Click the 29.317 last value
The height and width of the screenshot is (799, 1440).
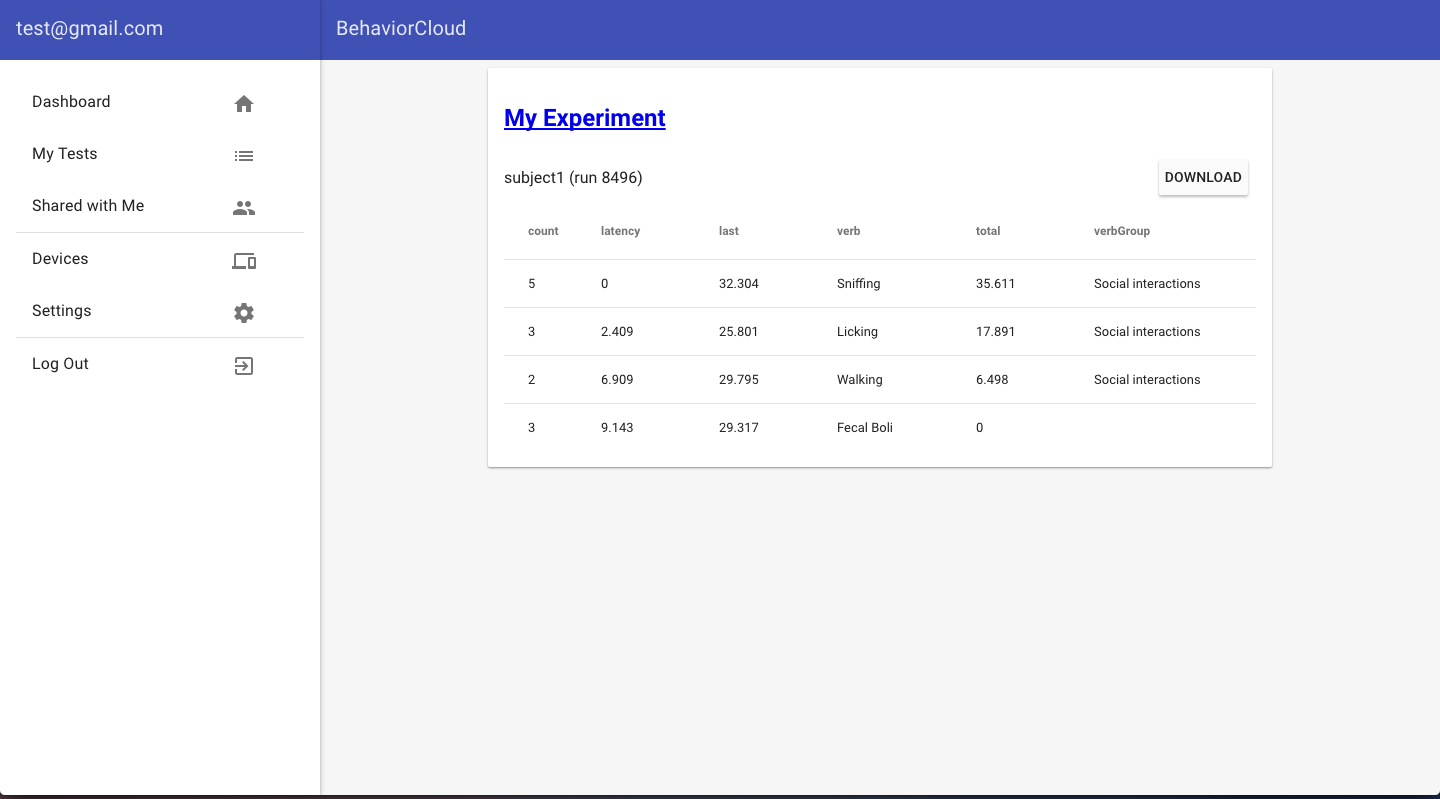(738, 428)
